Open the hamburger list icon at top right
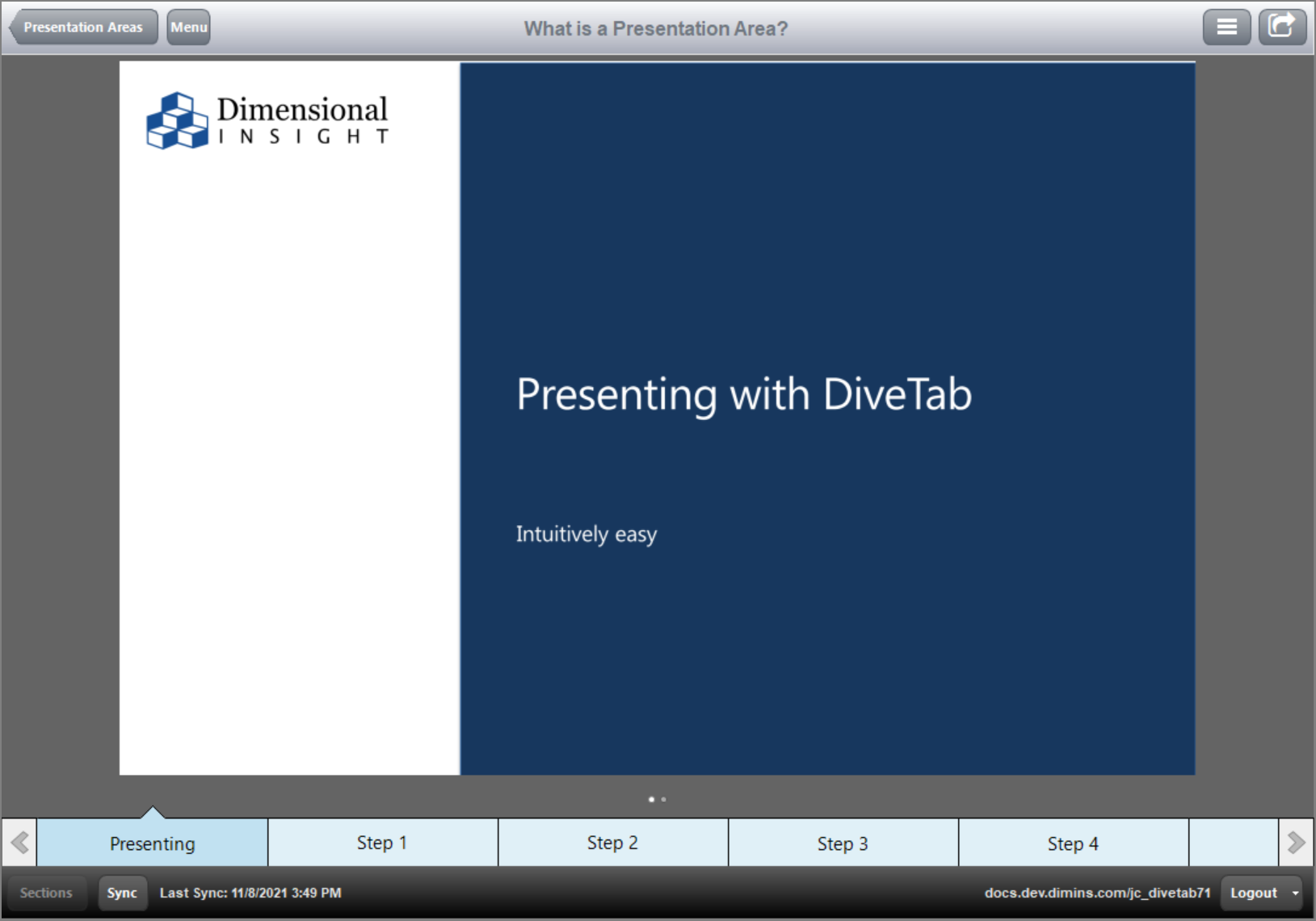Viewport: 1316px width, 921px height. 1226,27
